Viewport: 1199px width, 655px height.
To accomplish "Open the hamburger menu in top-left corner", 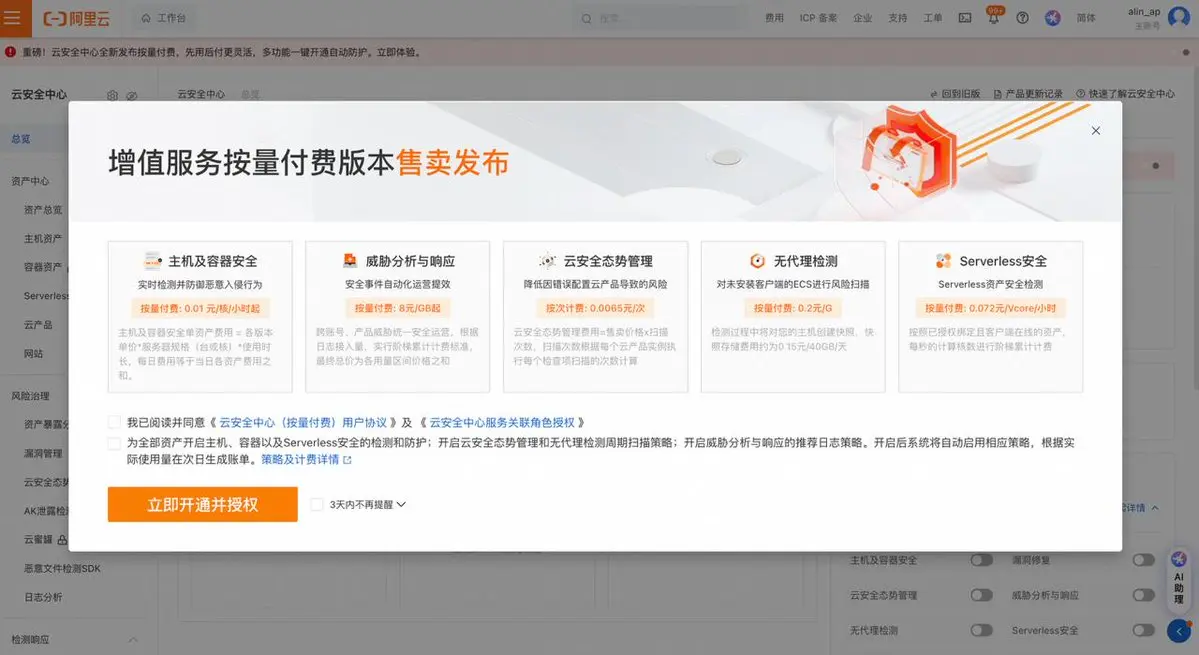I will [13, 18].
